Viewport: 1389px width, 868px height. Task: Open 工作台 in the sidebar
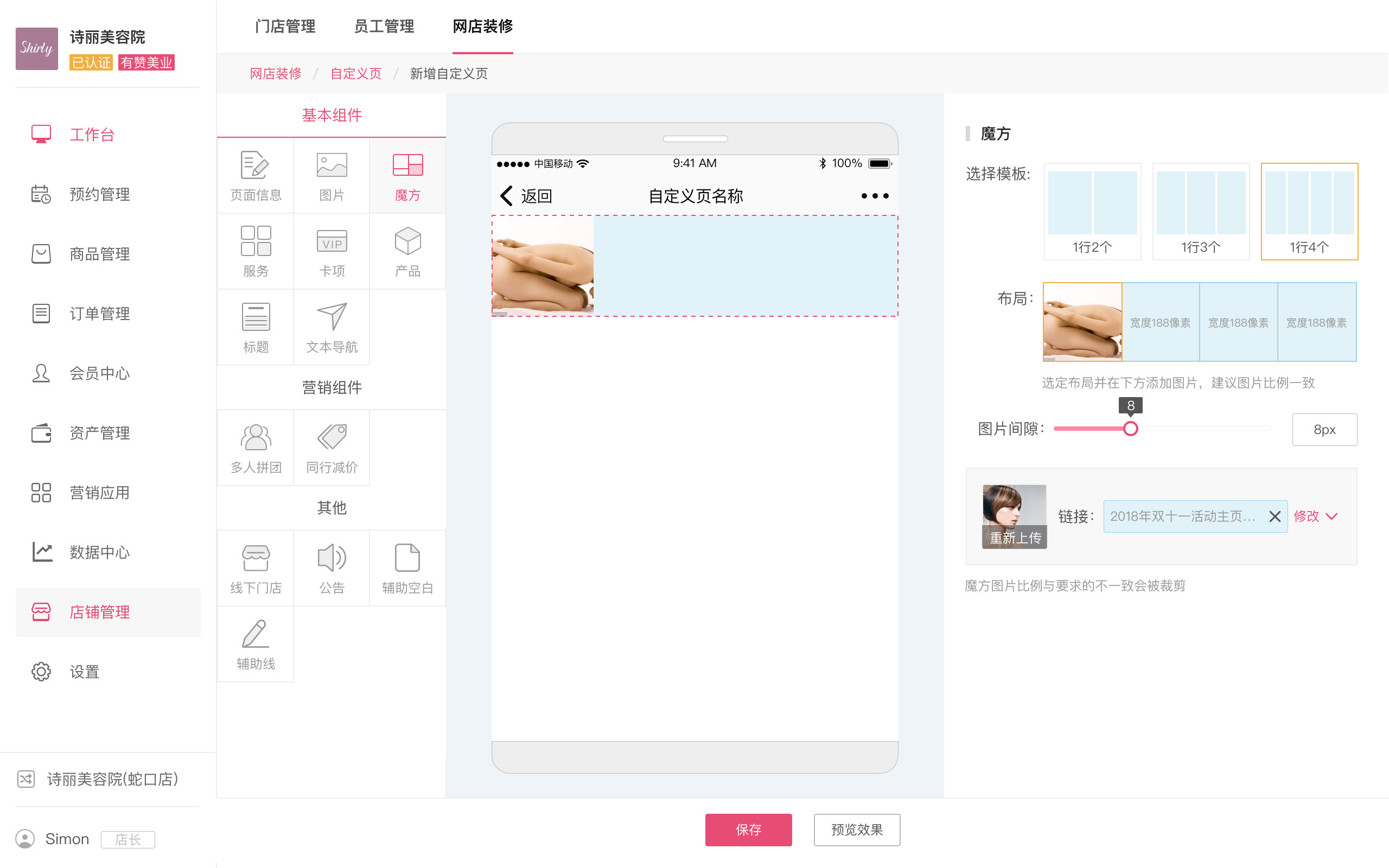[108, 135]
